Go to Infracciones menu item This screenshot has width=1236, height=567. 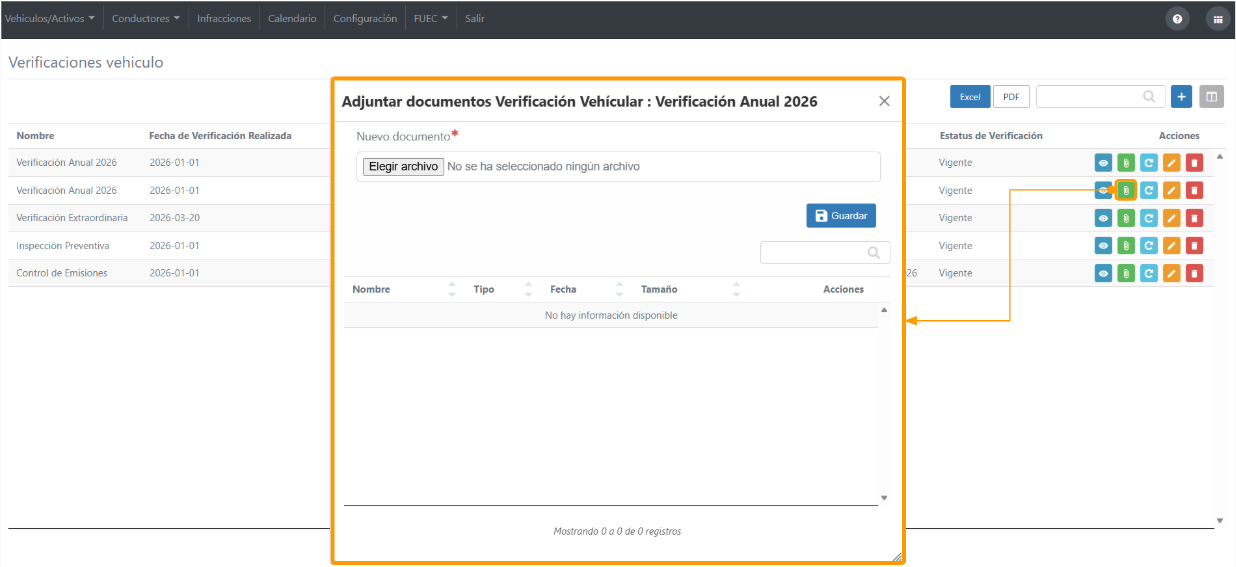pos(224,18)
